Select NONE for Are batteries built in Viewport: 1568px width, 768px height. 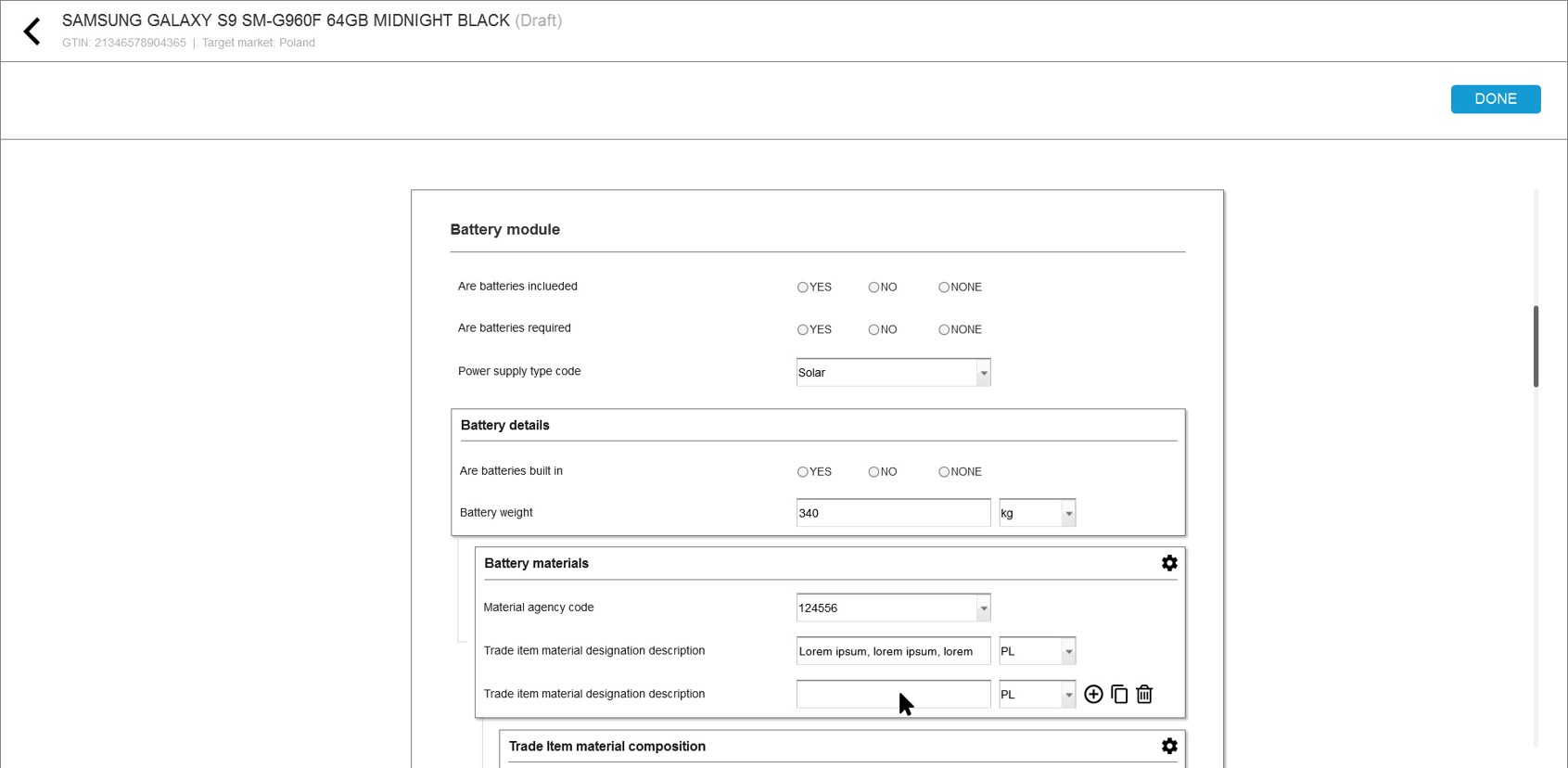pos(944,472)
